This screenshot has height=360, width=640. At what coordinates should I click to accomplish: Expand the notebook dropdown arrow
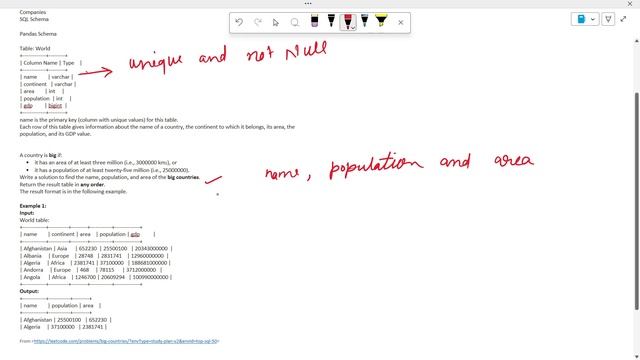(x=593, y=19)
